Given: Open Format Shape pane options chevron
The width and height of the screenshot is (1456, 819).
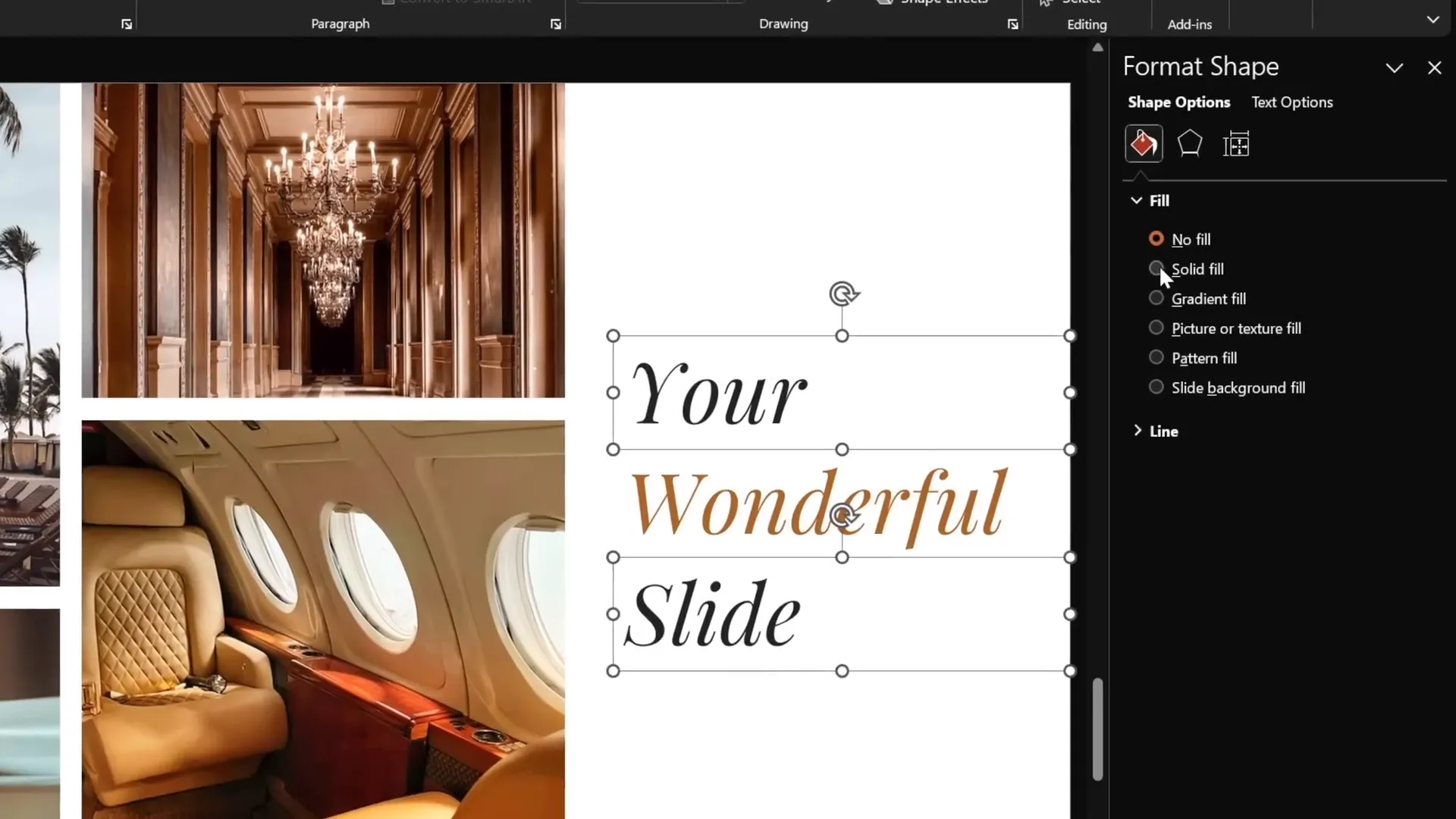Looking at the screenshot, I should 1394,67.
